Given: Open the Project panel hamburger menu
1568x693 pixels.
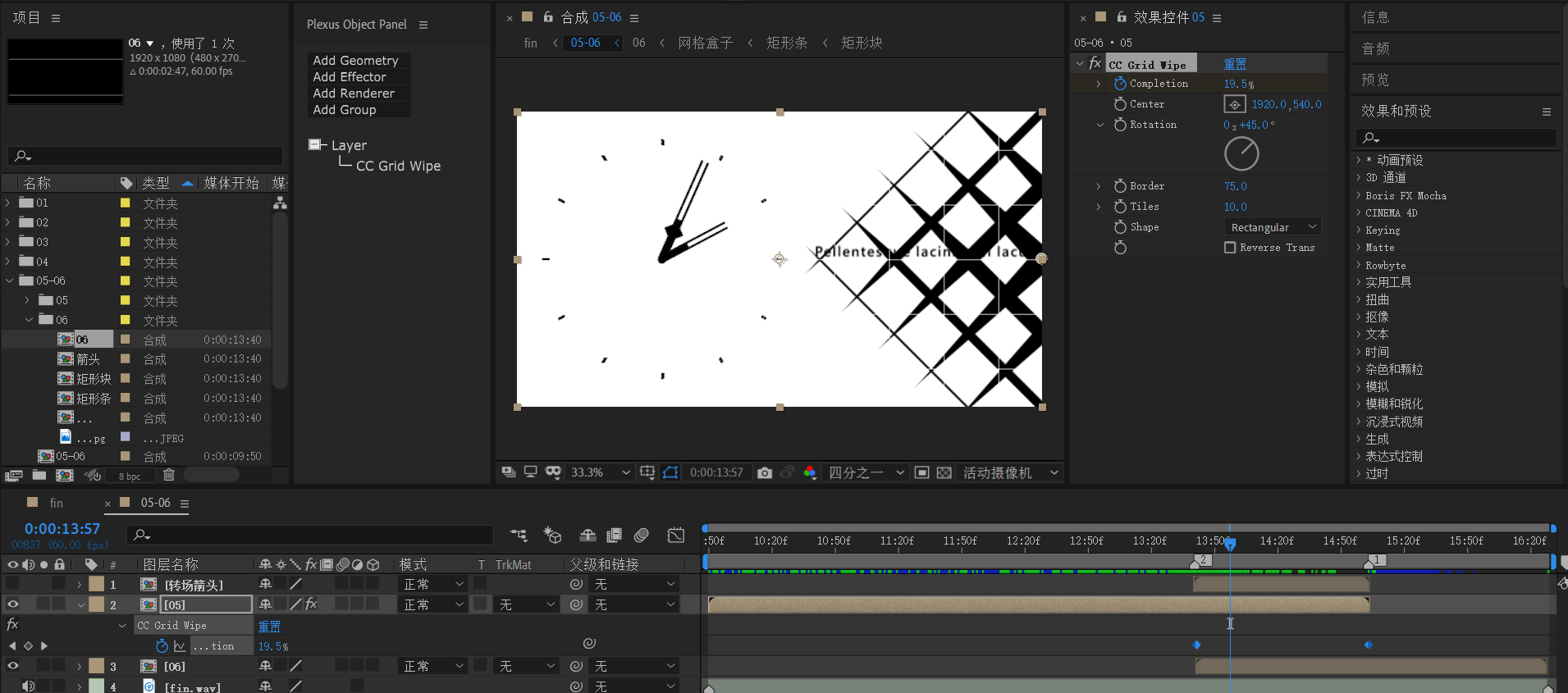Looking at the screenshot, I should click(x=56, y=18).
